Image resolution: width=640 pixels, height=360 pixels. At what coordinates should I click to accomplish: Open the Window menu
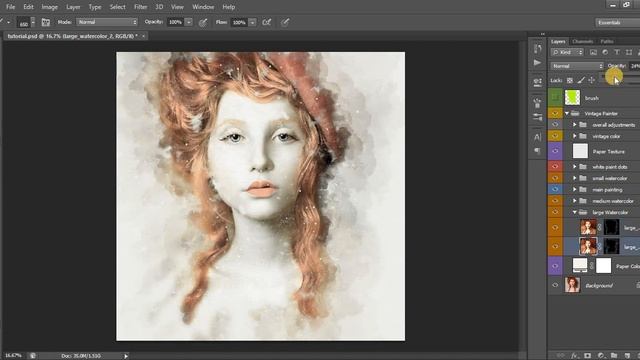203,7
